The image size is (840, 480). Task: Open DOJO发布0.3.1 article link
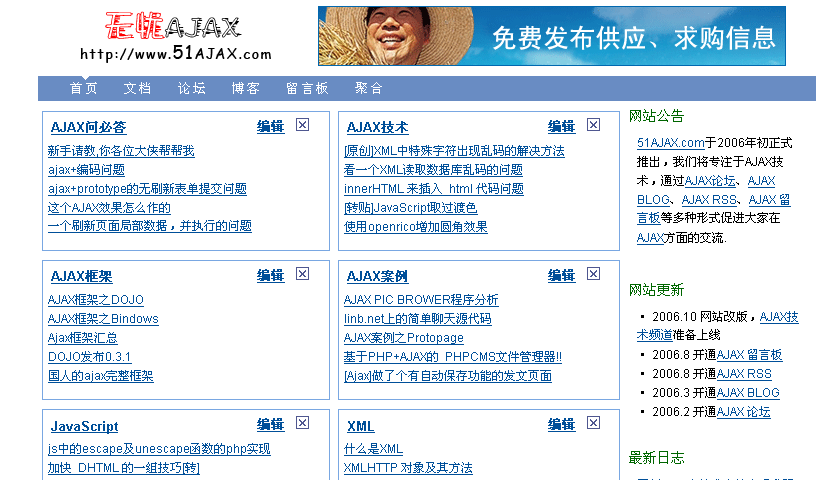[x=89, y=357]
